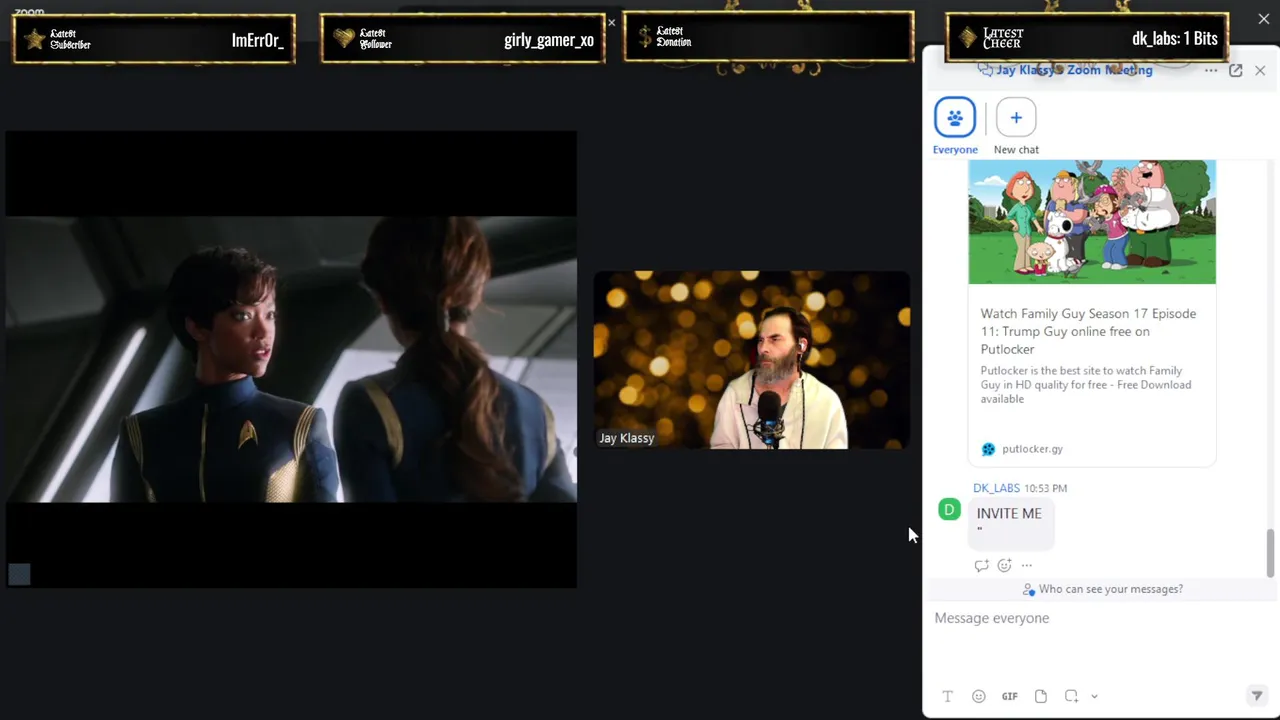Send the chat message
The width and height of the screenshot is (1280, 720).
tap(1257, 696)
